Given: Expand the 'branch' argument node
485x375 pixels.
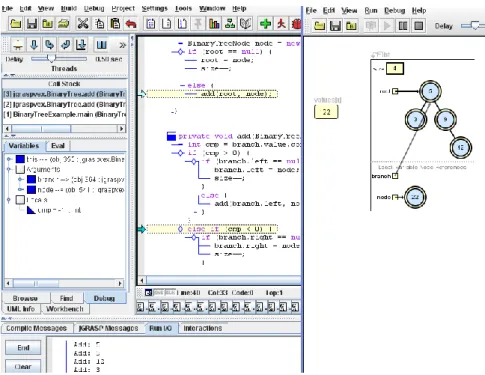Looking at the screenshot, I should [x=20, y=179].
